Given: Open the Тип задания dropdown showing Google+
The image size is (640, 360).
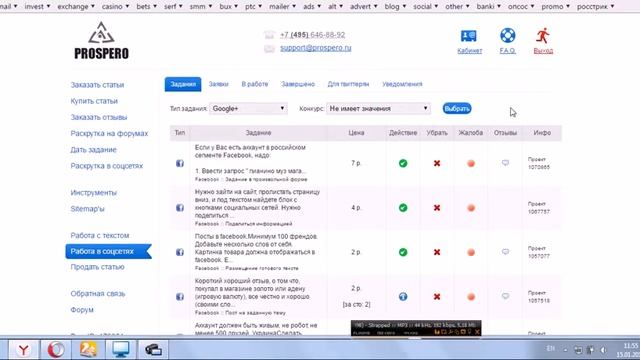Looking at the screenshot, I should click(x=248, y=109).
